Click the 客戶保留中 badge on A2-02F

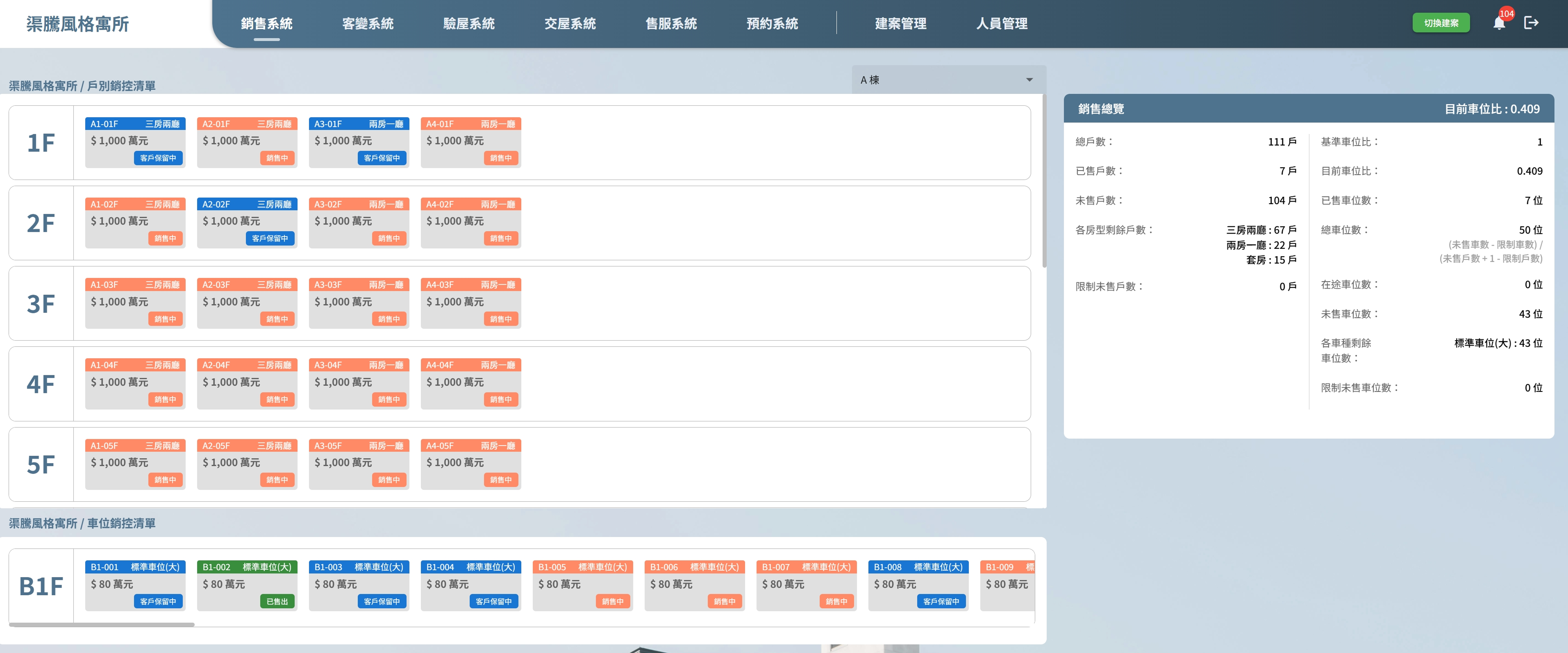pos(270,239)
